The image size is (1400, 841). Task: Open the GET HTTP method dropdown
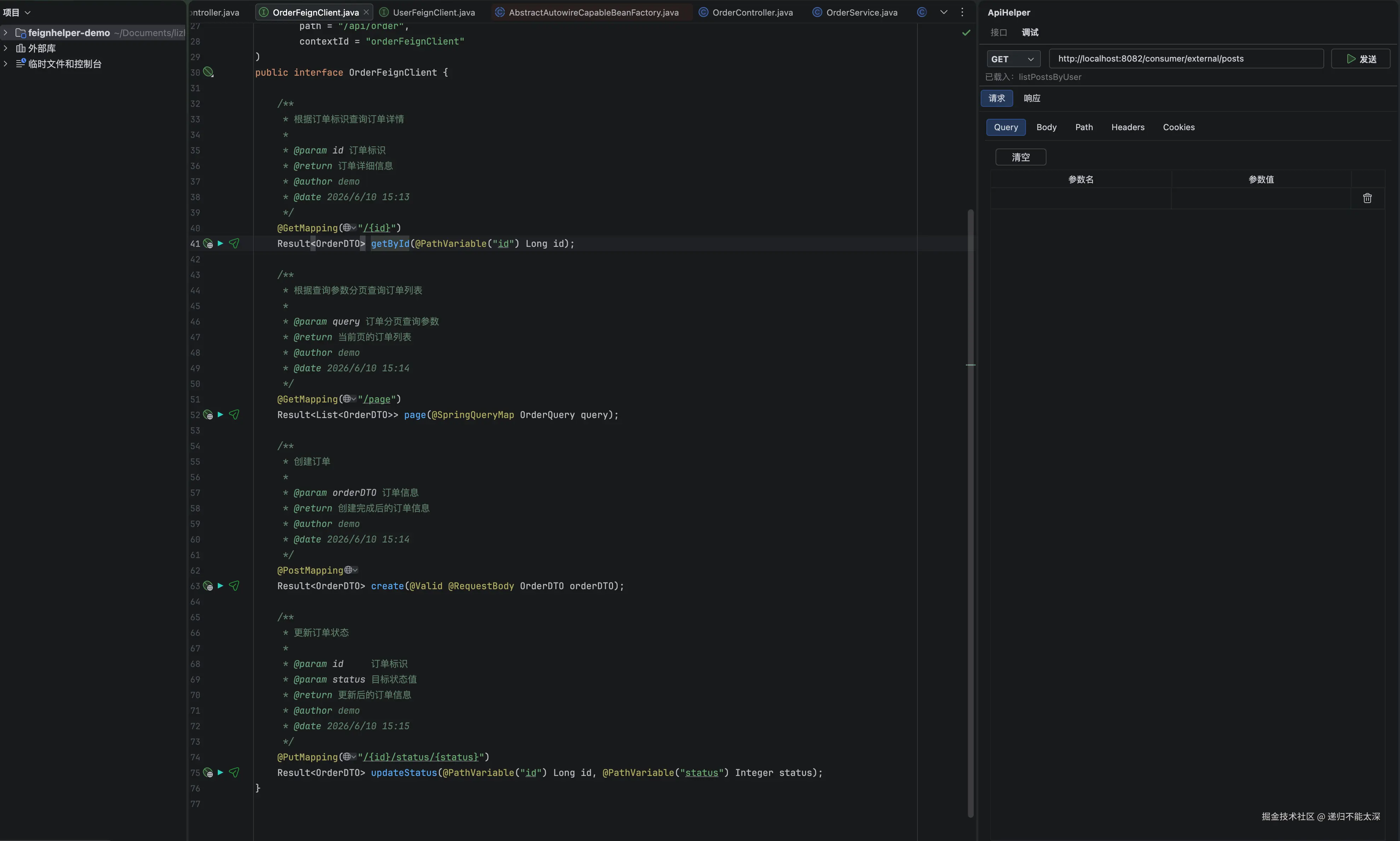pyautogui.click(x=1013, y=59)
